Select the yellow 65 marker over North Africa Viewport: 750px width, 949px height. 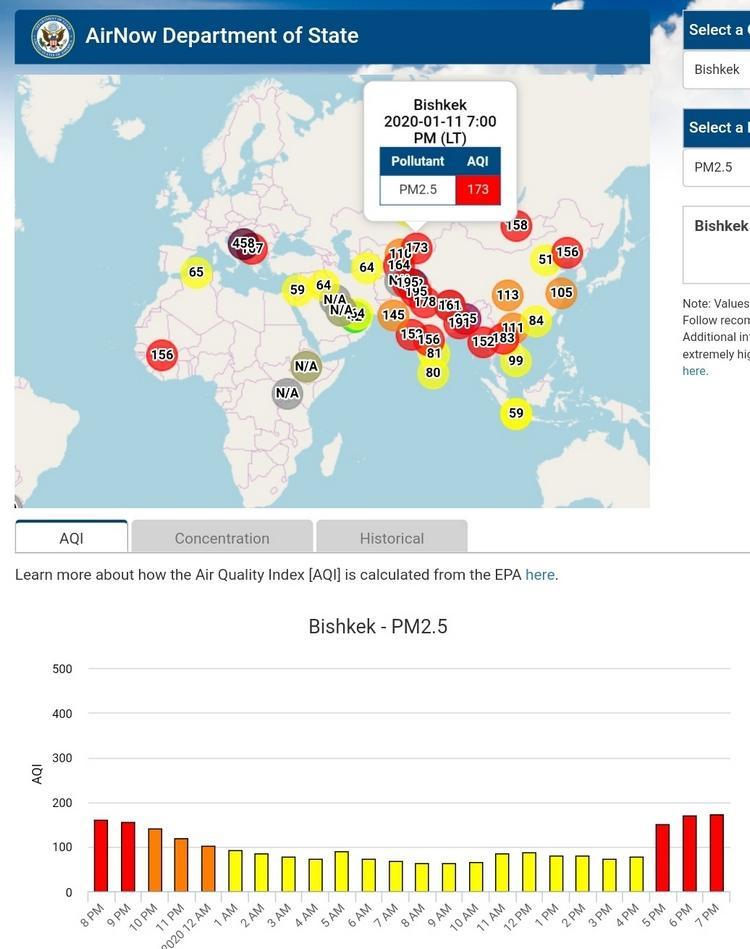point(196,272)
